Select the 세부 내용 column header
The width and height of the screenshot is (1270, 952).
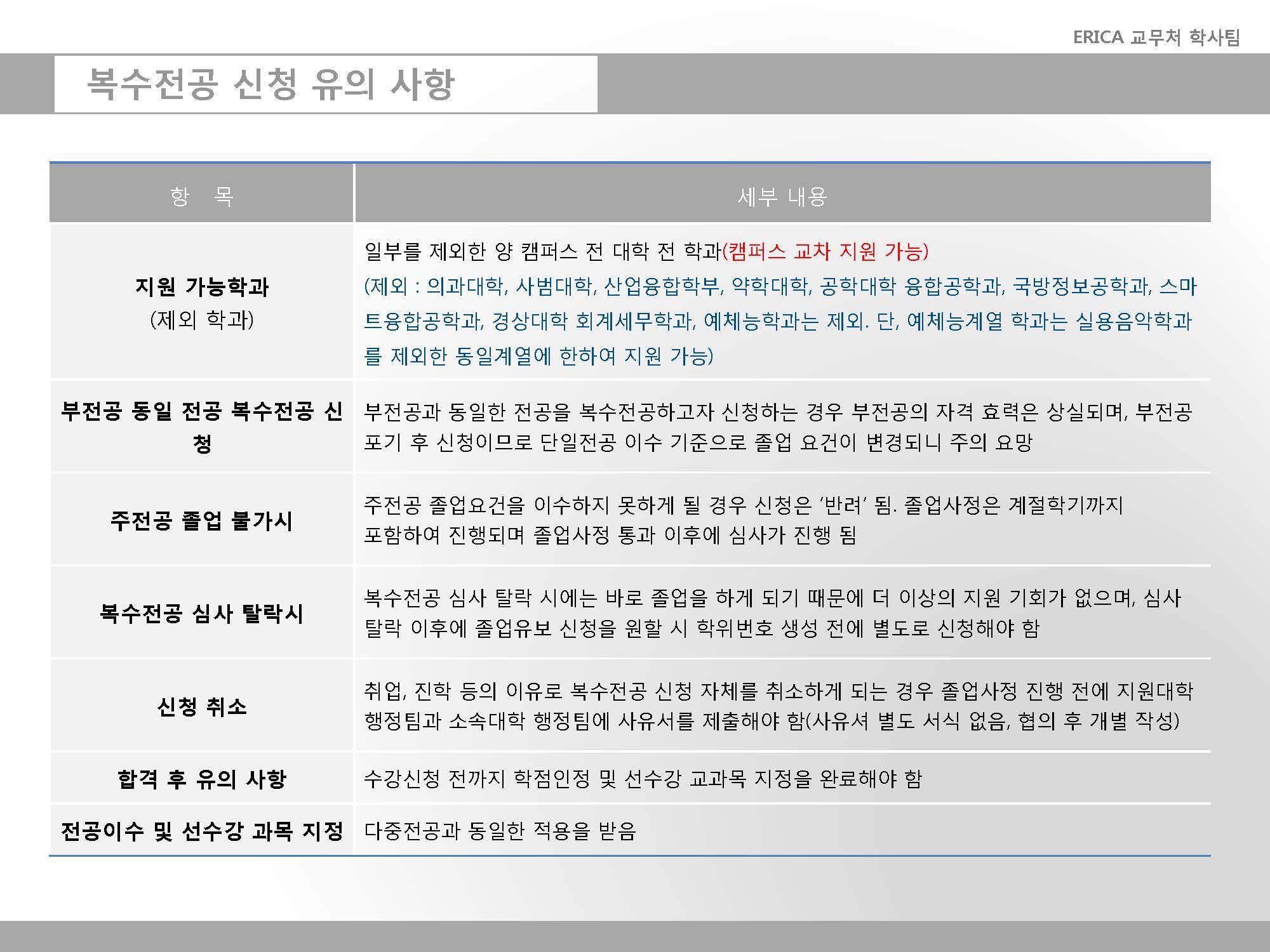tap(782, 197)
